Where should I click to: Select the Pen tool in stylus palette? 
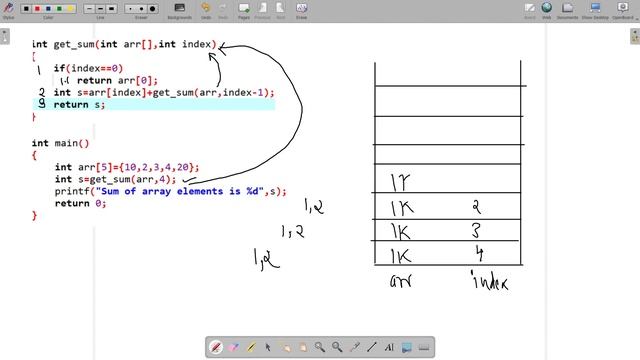pyautogui.click(x=216, y=347)
